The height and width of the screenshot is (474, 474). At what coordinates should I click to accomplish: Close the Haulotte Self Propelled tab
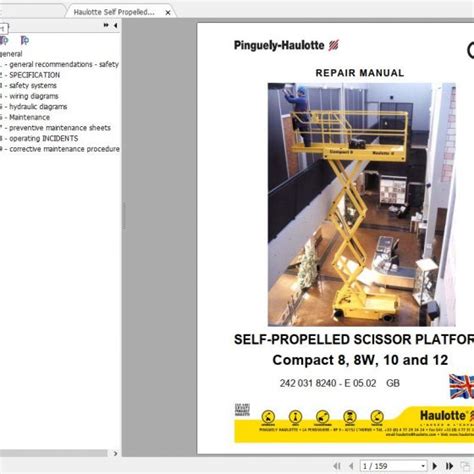(168, 13)
